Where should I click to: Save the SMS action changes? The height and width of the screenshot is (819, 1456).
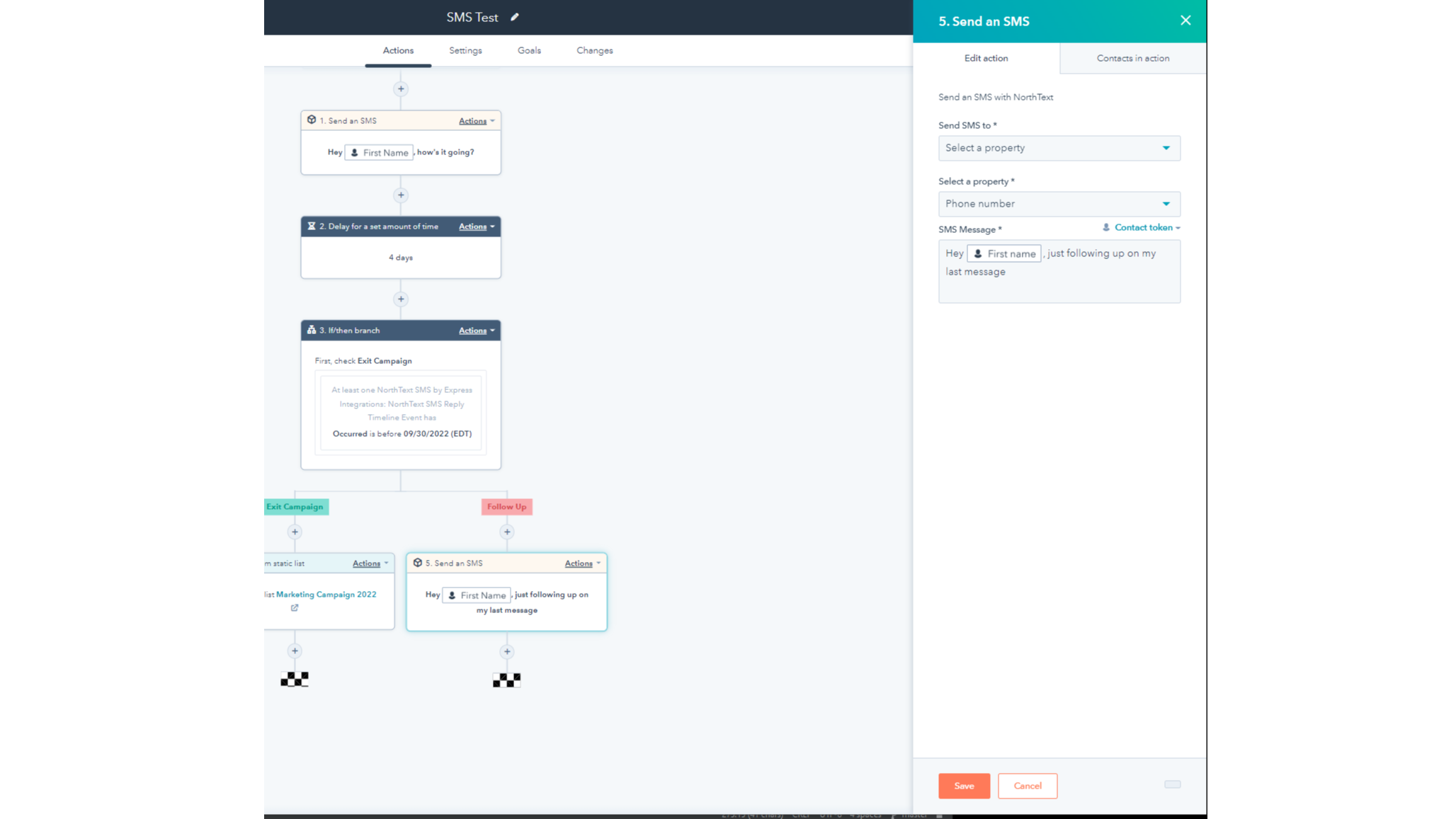[x=964, y=786]
